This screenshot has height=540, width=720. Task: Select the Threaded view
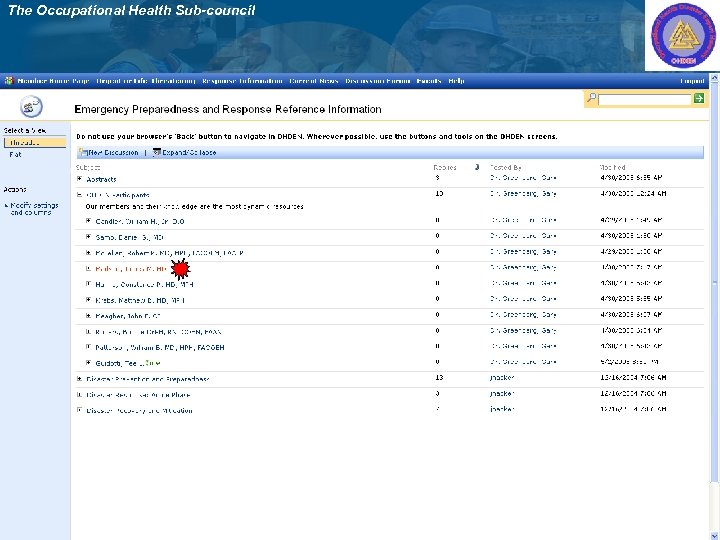click(x=35, y=142)
